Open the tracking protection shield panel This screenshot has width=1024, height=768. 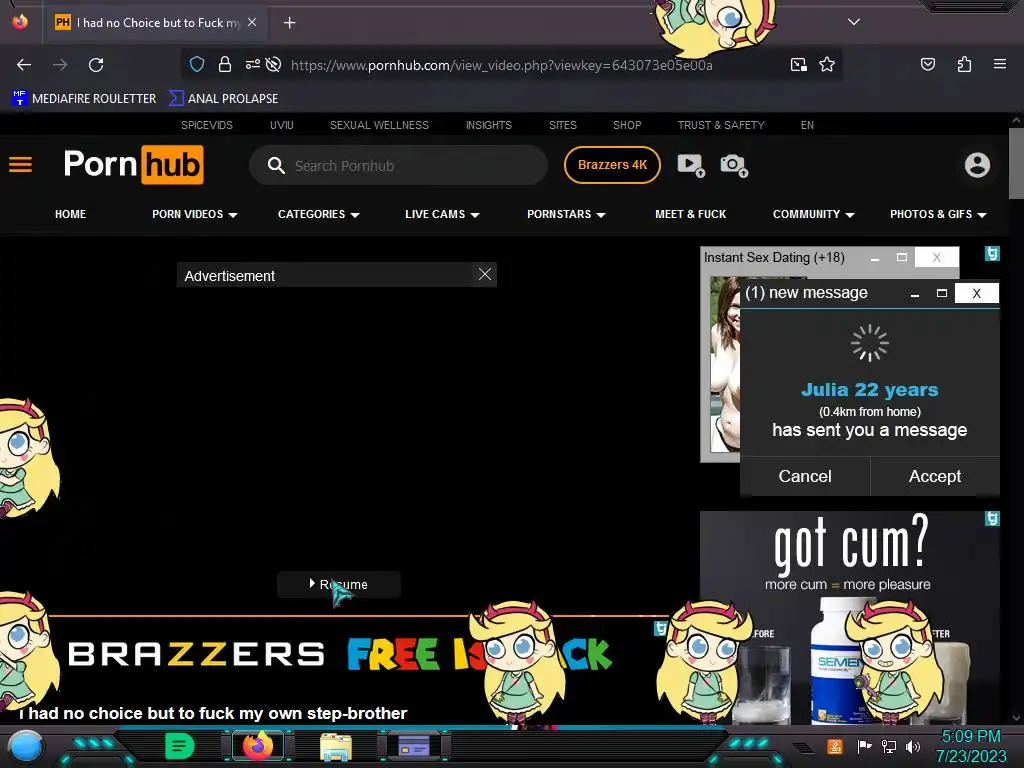[x=197, y=64]
